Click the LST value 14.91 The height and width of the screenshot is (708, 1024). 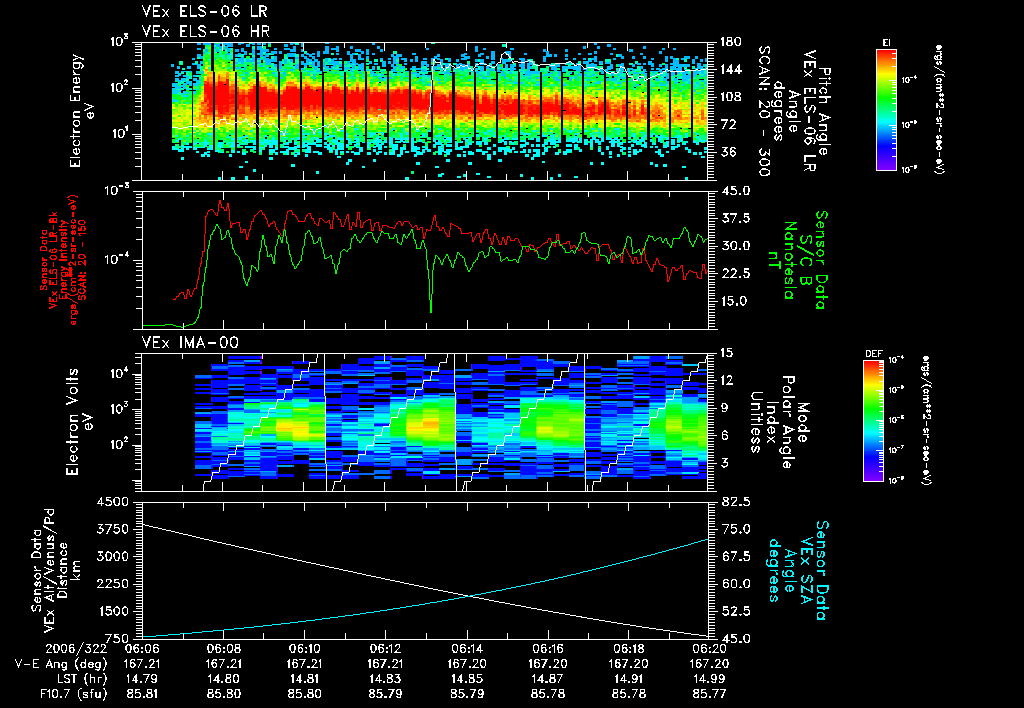[628, 679]
